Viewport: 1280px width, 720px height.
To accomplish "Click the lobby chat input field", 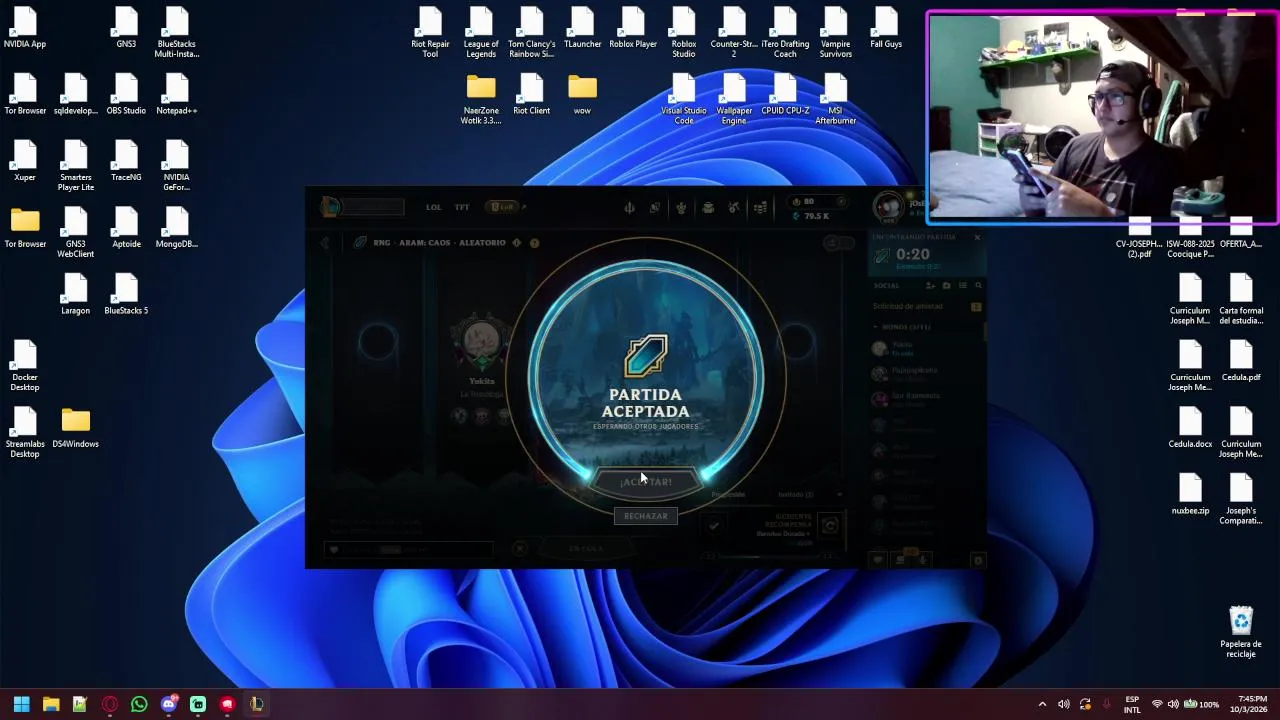I will (408, 549).
